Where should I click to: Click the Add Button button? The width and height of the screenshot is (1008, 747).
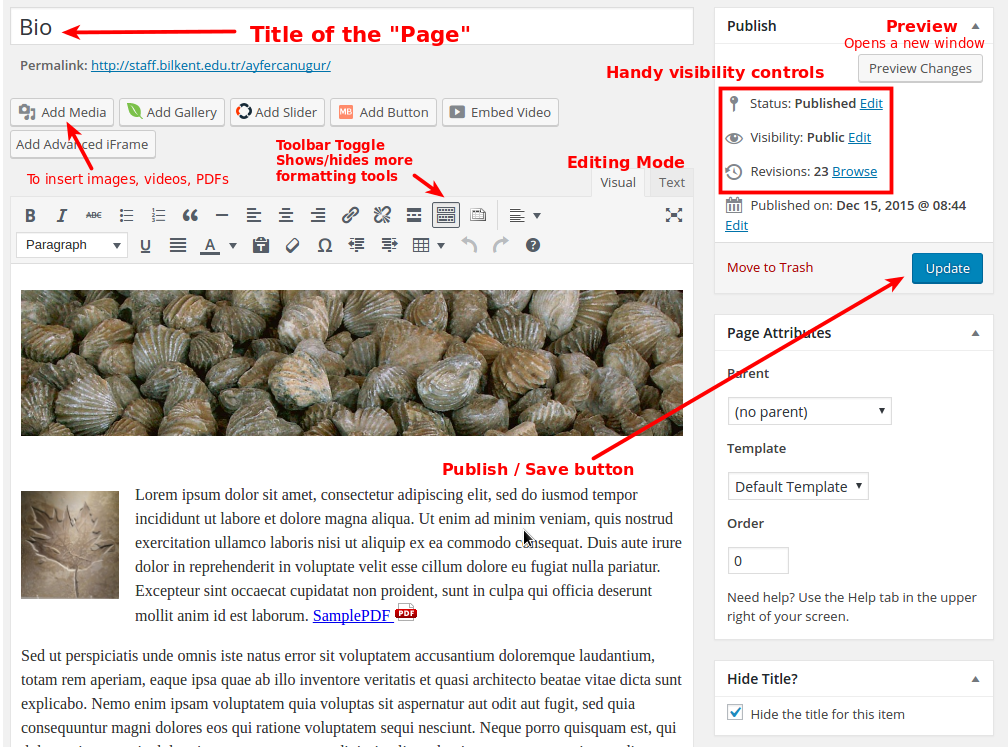384,112
